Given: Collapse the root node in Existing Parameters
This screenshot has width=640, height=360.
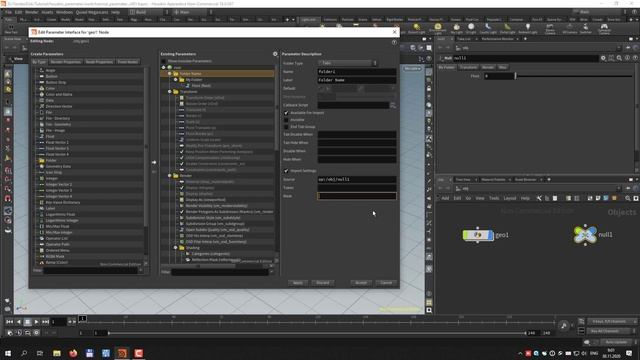Looking at the screenshot, I should click(x=164, y=67).
